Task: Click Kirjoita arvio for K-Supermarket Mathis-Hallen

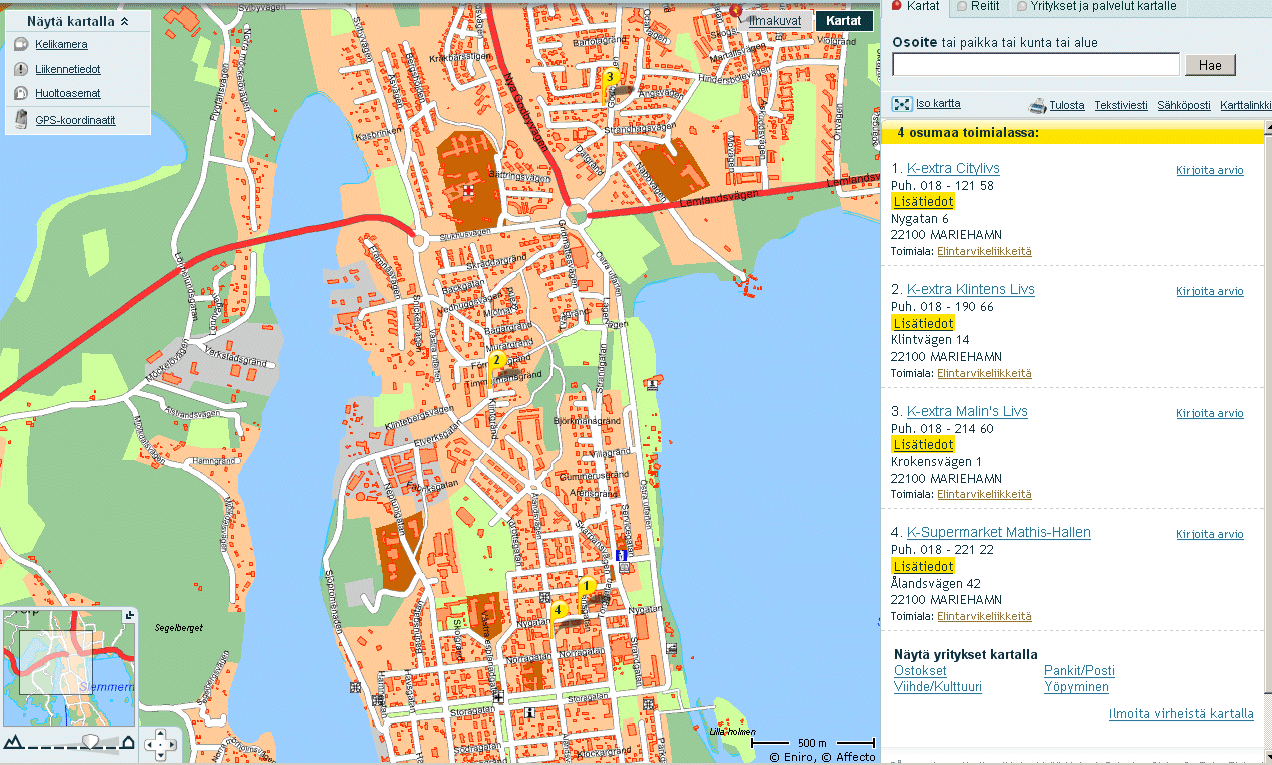Action: 1210,534
